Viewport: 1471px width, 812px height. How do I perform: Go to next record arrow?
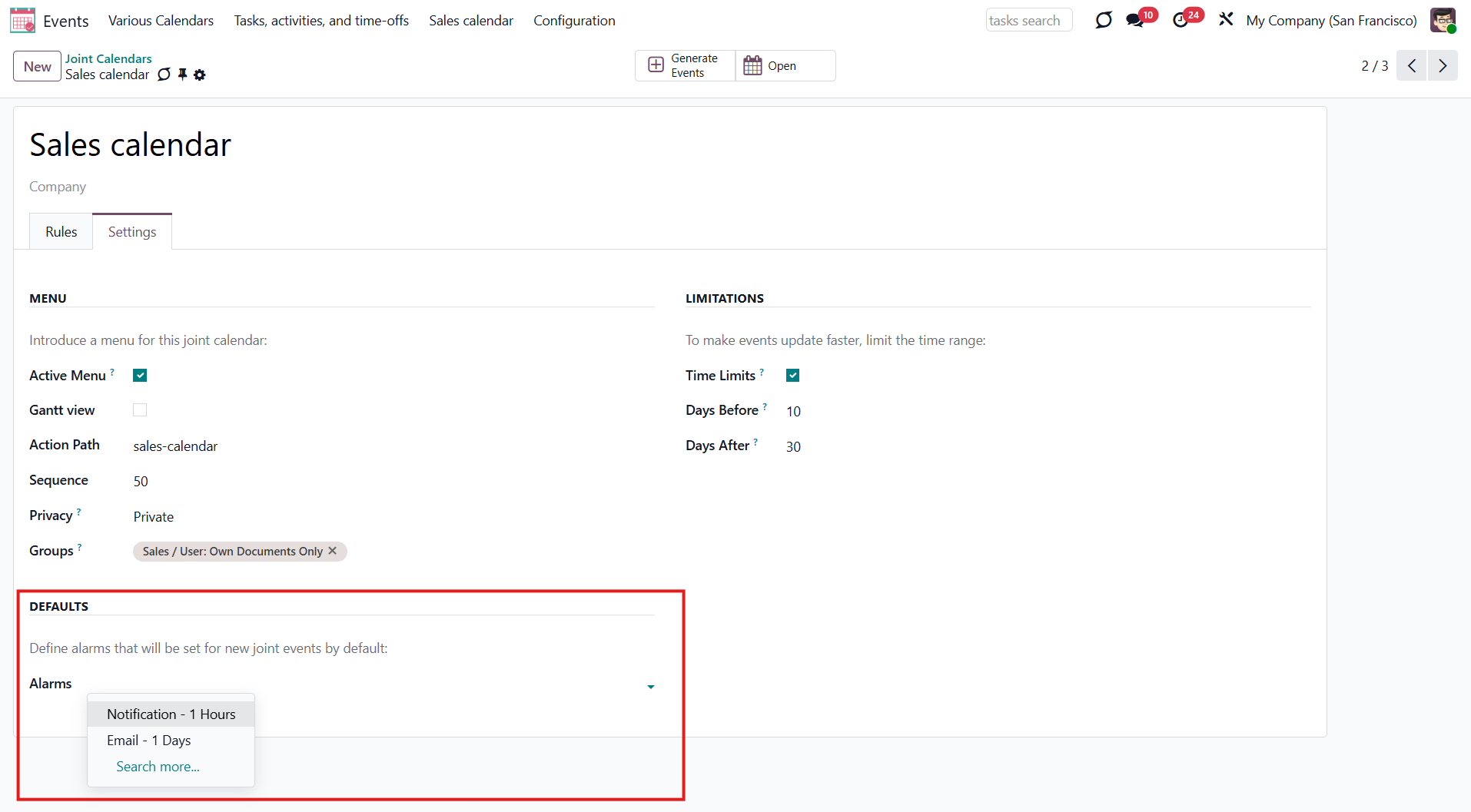(x=1443, y=66)
